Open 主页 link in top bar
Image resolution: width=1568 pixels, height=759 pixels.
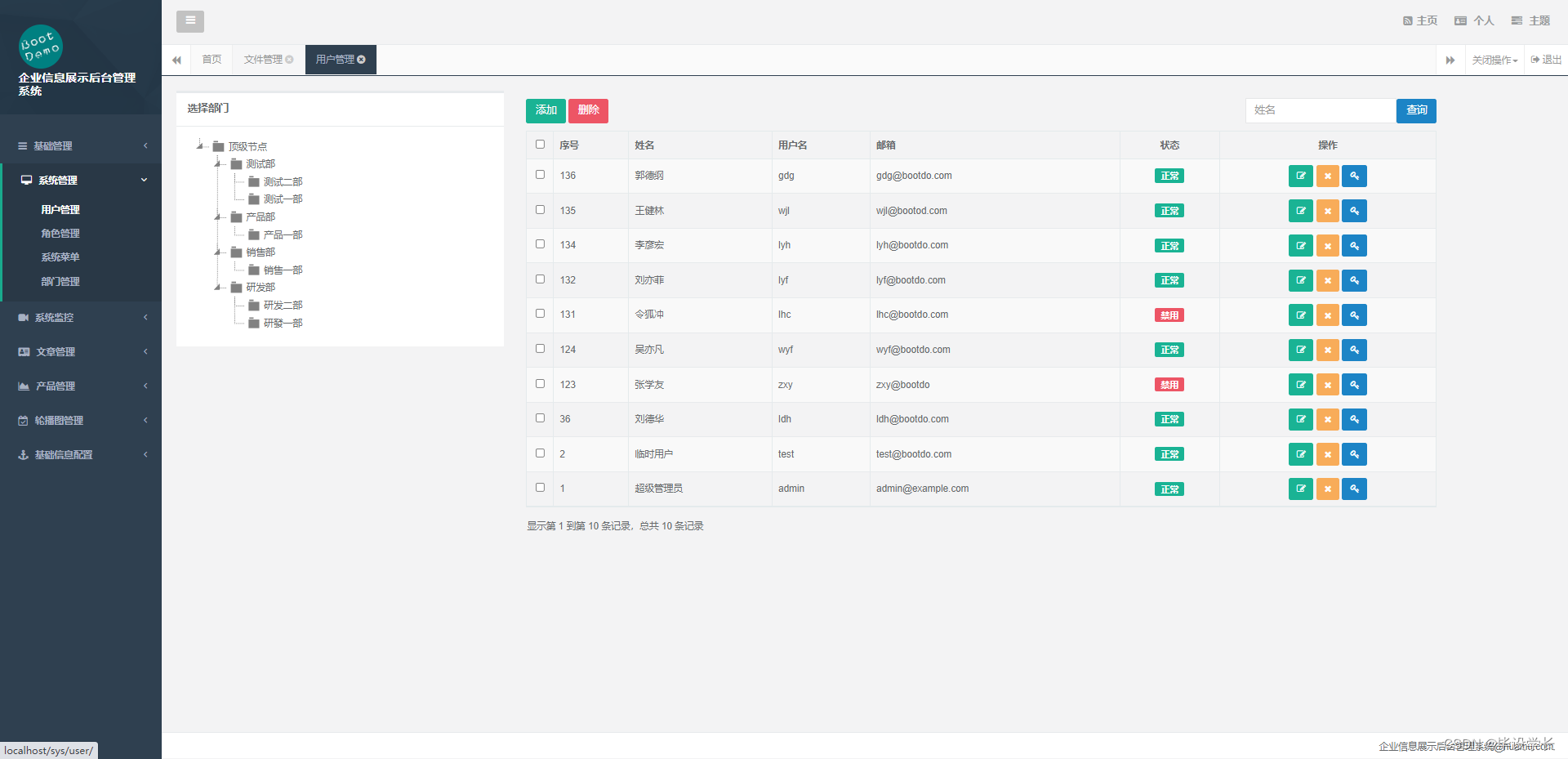1420,20
